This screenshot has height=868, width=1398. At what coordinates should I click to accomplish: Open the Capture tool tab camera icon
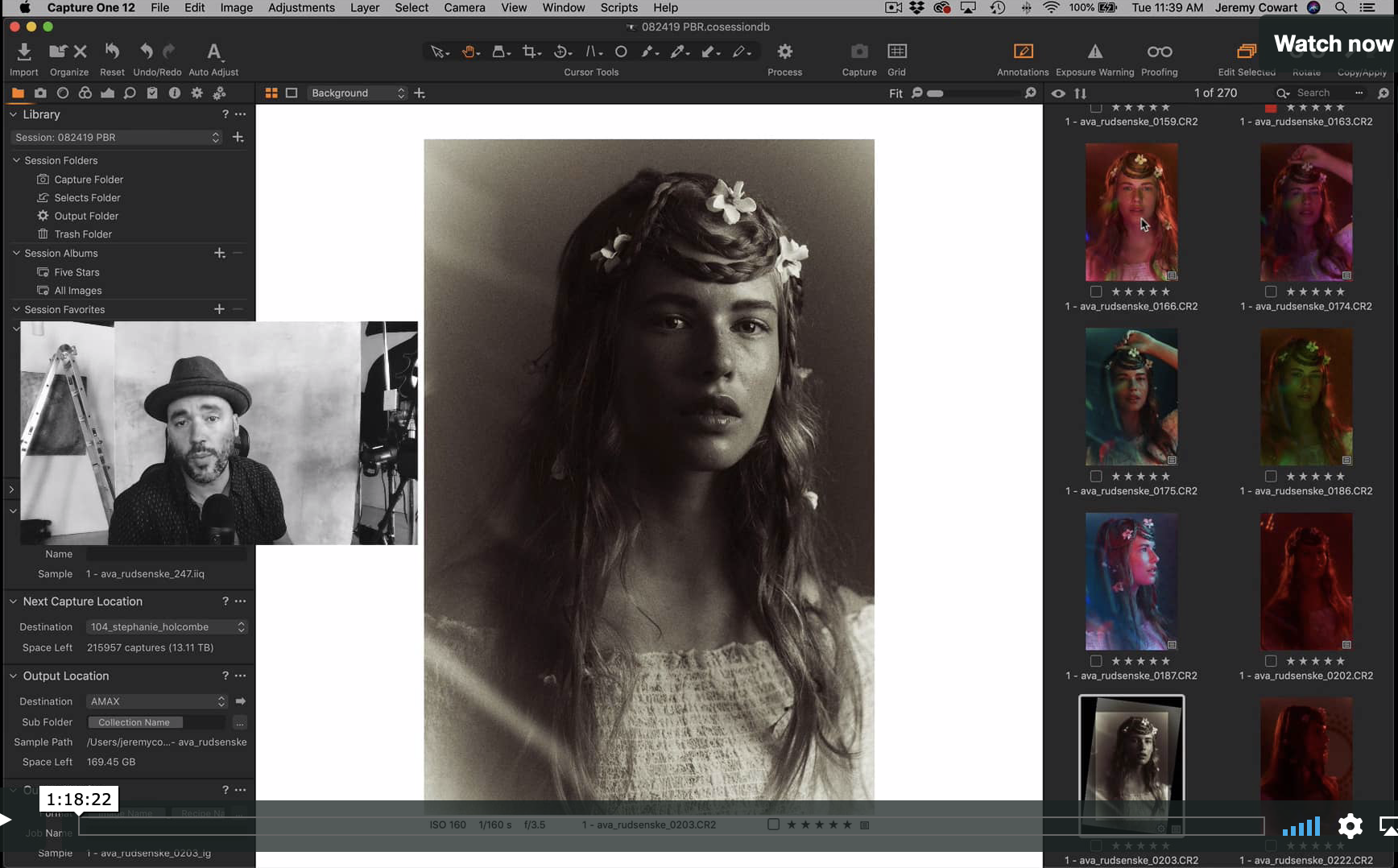[40, 93]
